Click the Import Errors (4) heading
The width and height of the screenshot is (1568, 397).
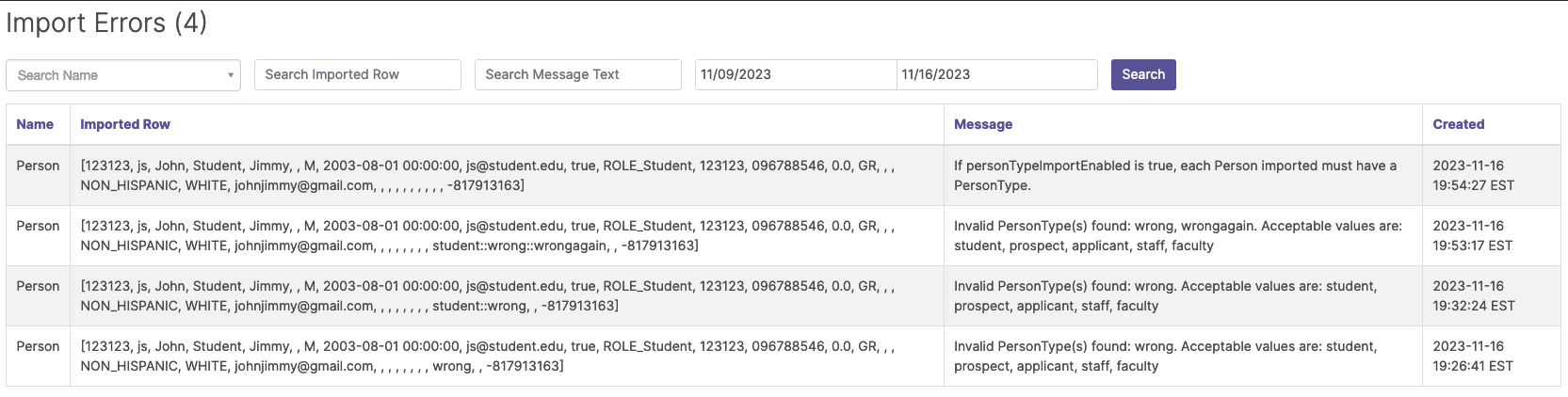[x=106, y=23]
